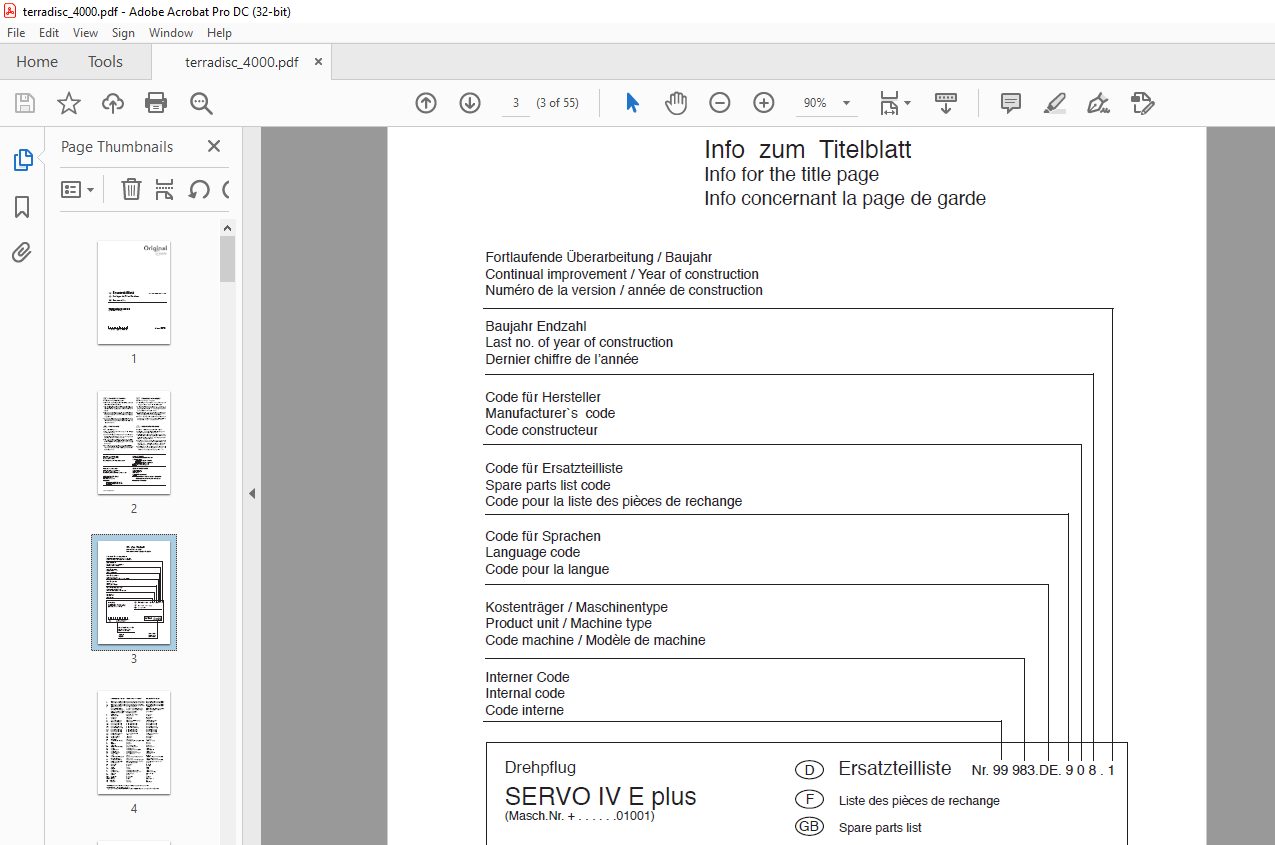Screen dimensions: 1275x845
Task: Open thumbnails options menu dropdown
Action: tap(78, 189)
